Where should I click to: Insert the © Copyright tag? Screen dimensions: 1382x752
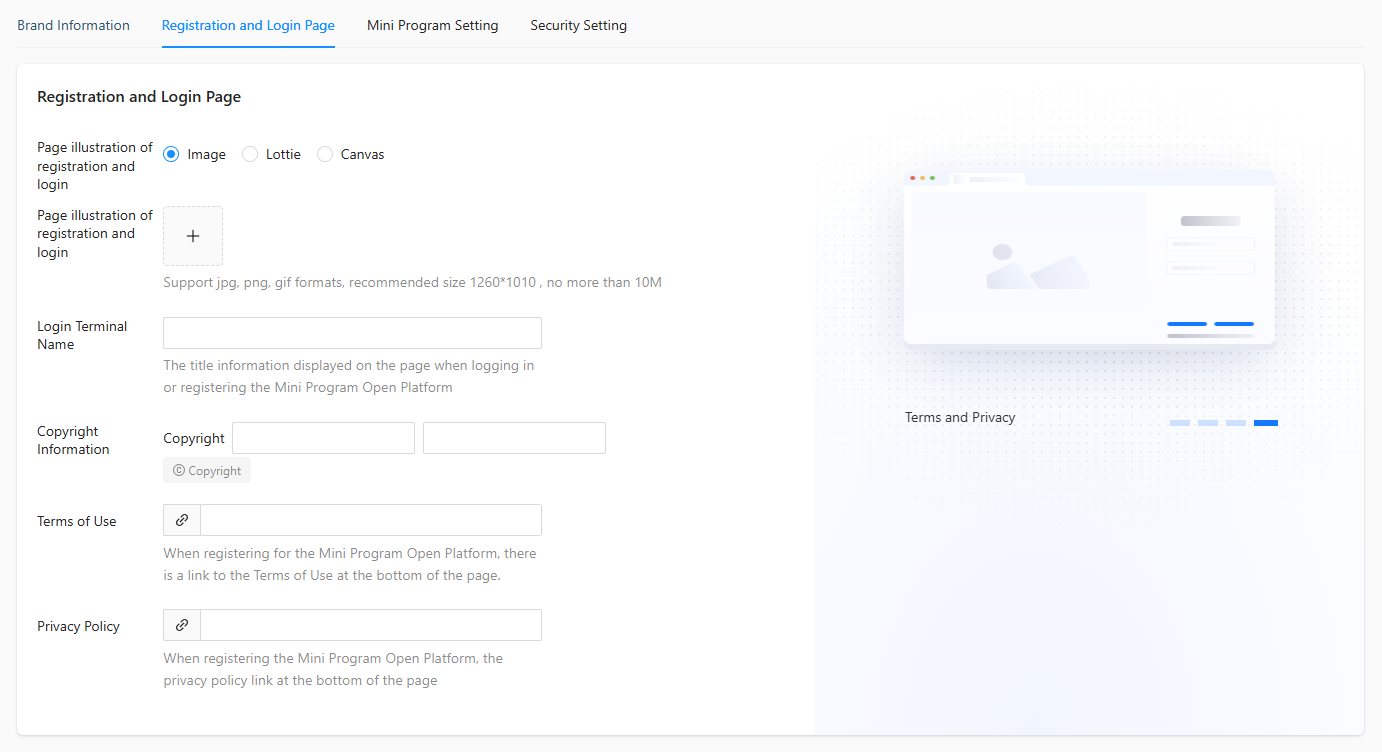pyautogui.click(x=207, y=470)
